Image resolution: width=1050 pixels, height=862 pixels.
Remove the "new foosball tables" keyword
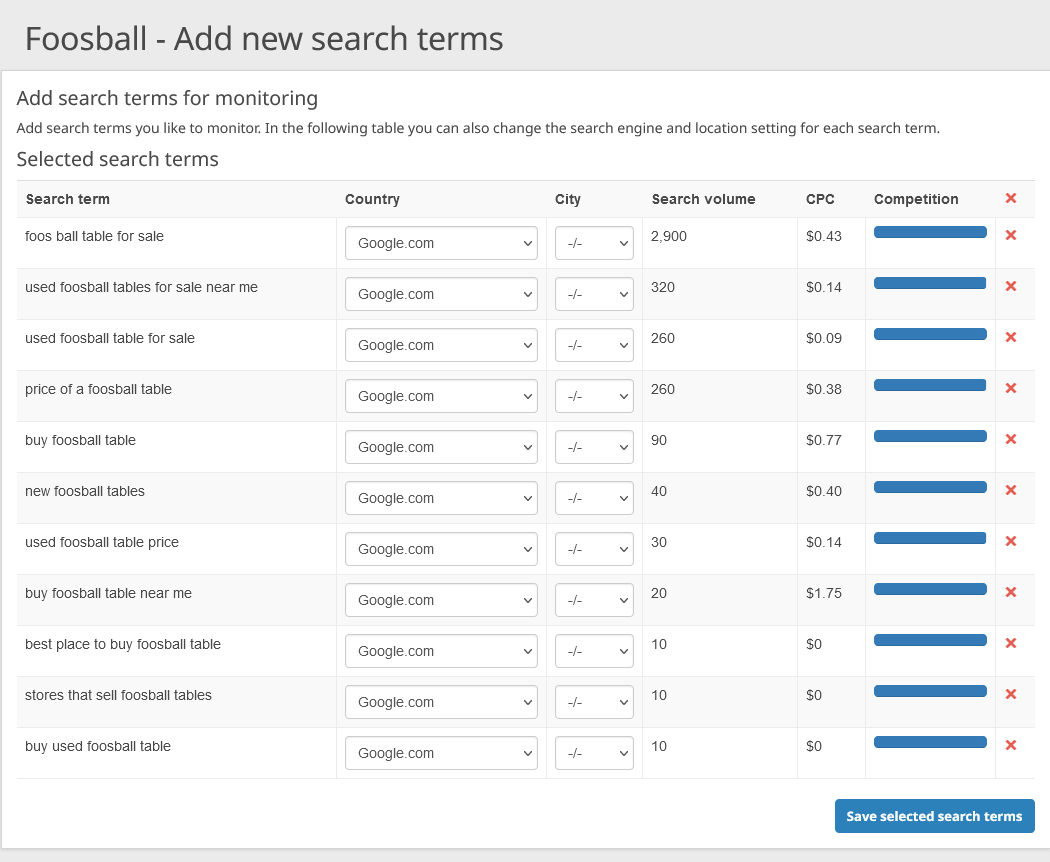click(1010, 490)
